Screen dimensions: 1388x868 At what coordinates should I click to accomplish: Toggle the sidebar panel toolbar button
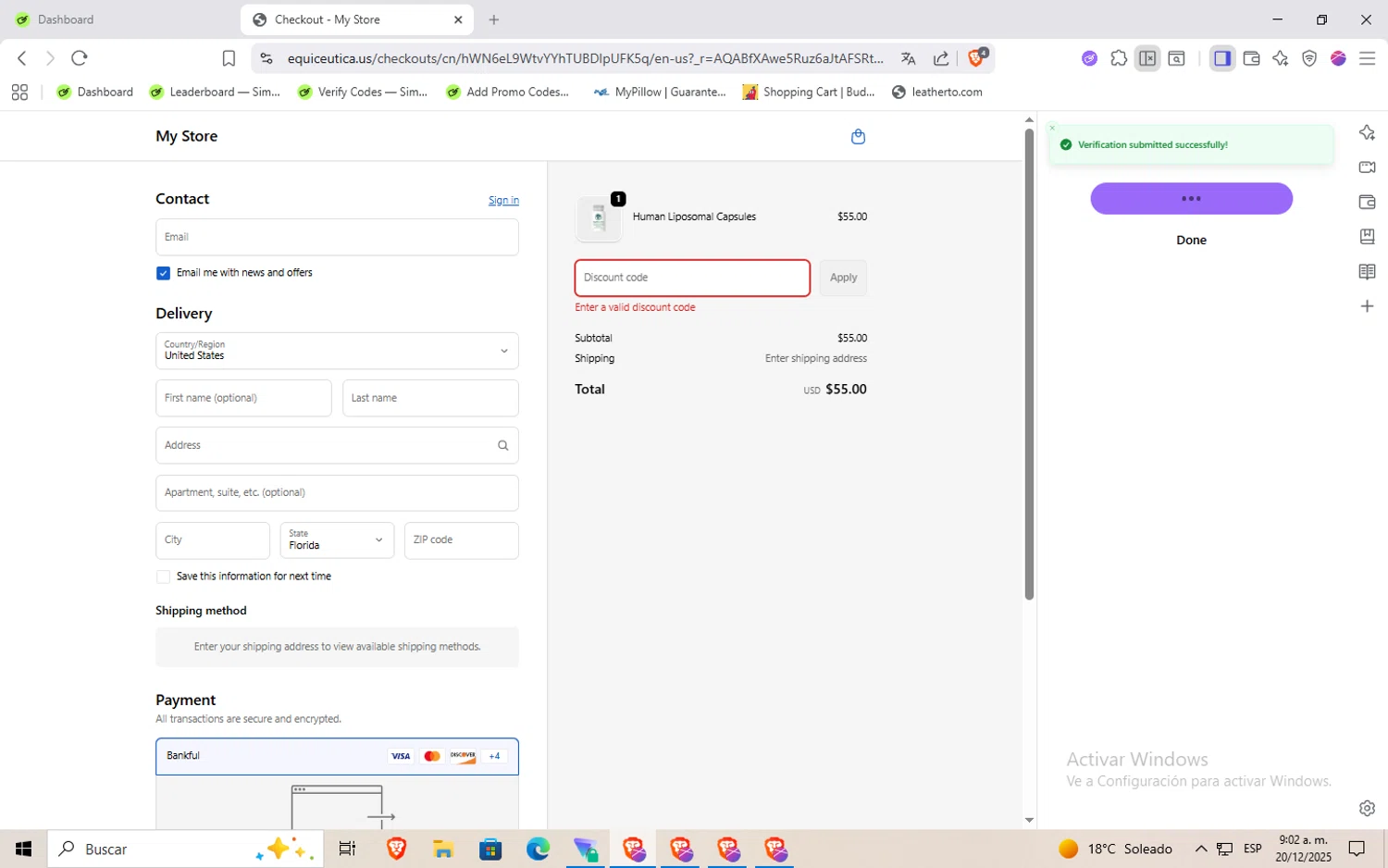click(1222, 58)
